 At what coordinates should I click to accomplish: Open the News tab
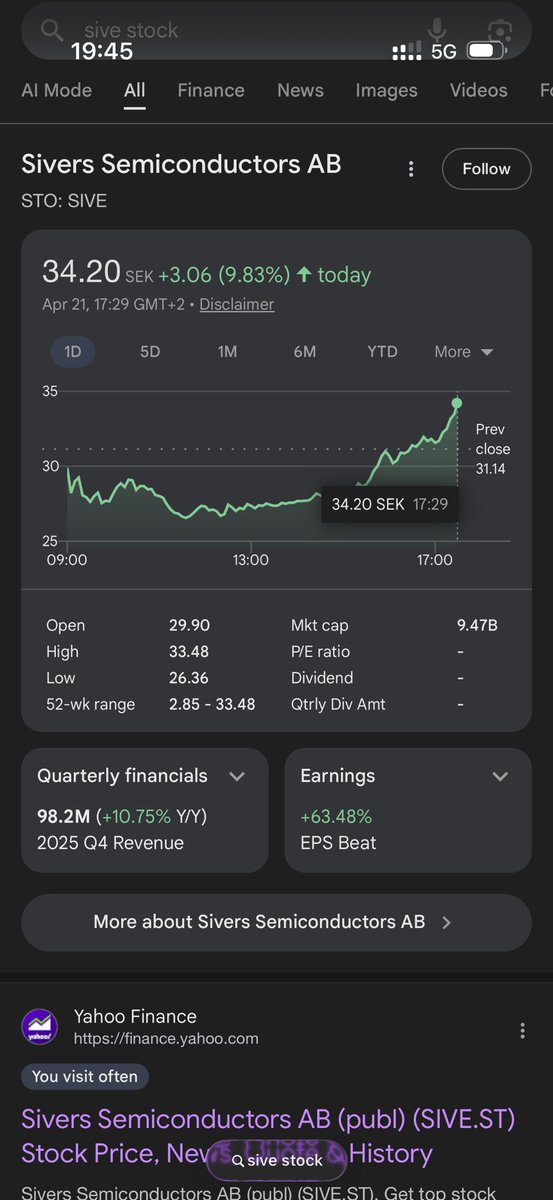point(300,90)
